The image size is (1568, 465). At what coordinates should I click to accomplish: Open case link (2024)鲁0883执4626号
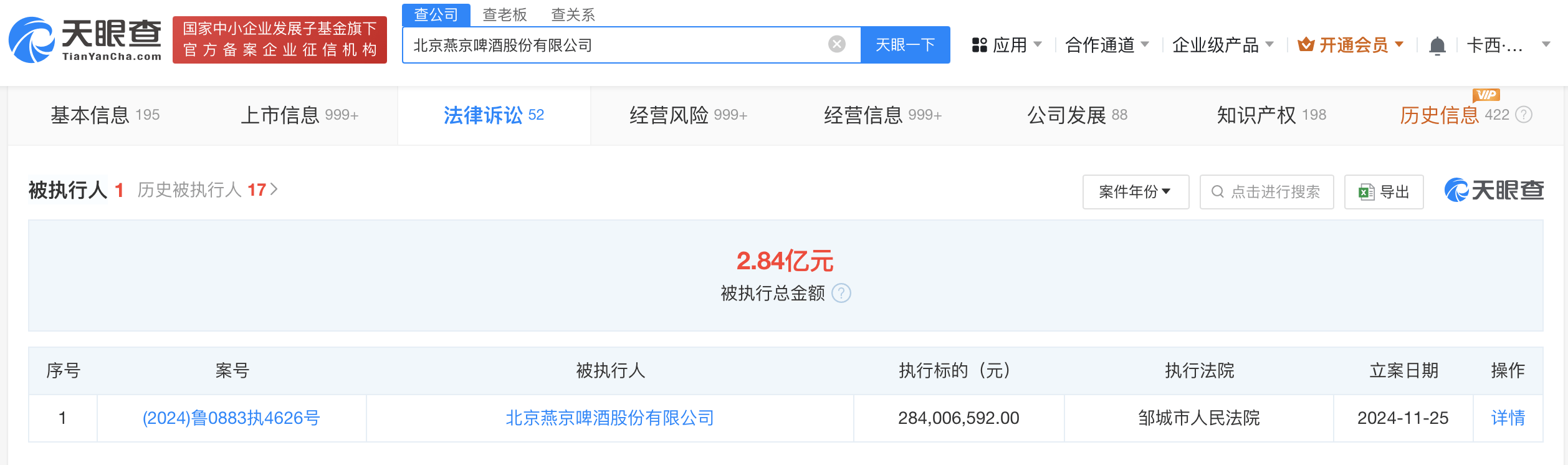coord(231,418)
